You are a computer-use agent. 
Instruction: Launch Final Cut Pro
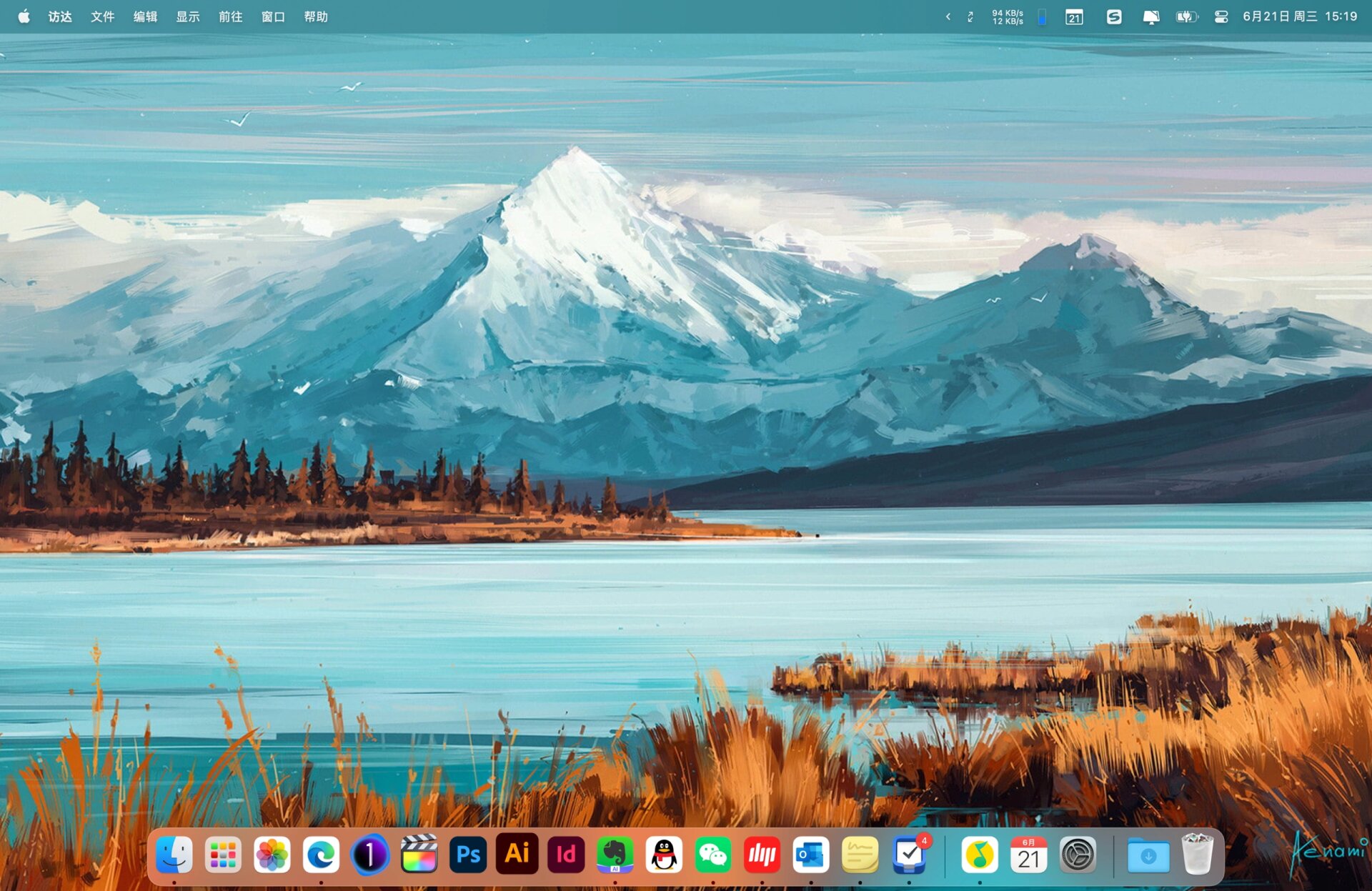tap(419, 854)
